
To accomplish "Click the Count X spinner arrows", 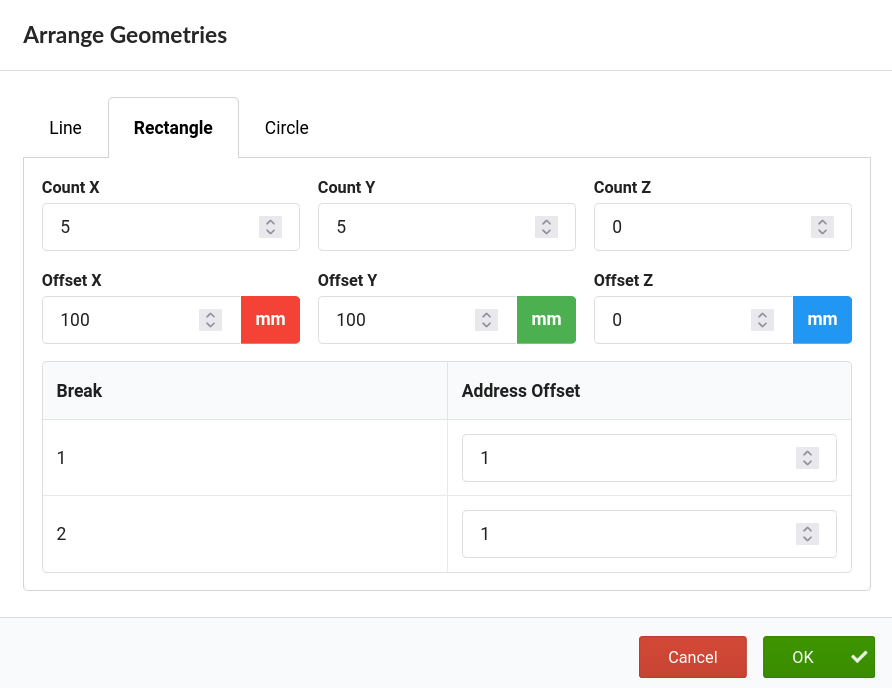I will 270,227.
